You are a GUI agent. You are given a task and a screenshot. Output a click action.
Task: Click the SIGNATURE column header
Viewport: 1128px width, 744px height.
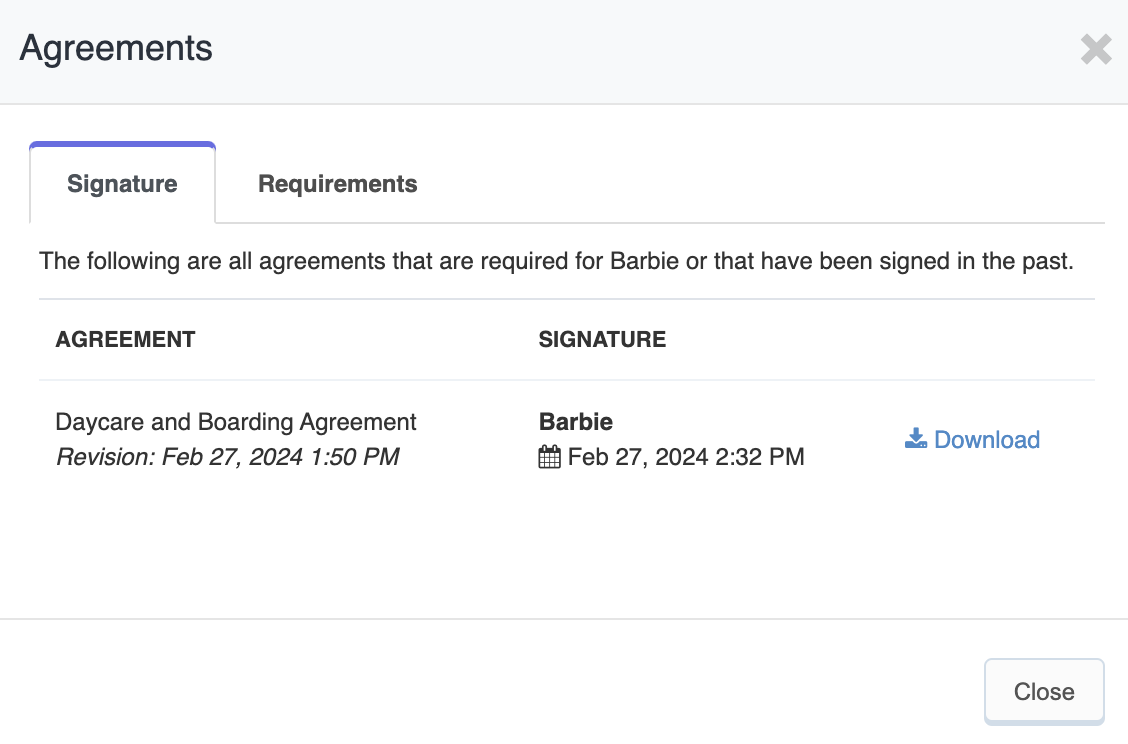602,340
